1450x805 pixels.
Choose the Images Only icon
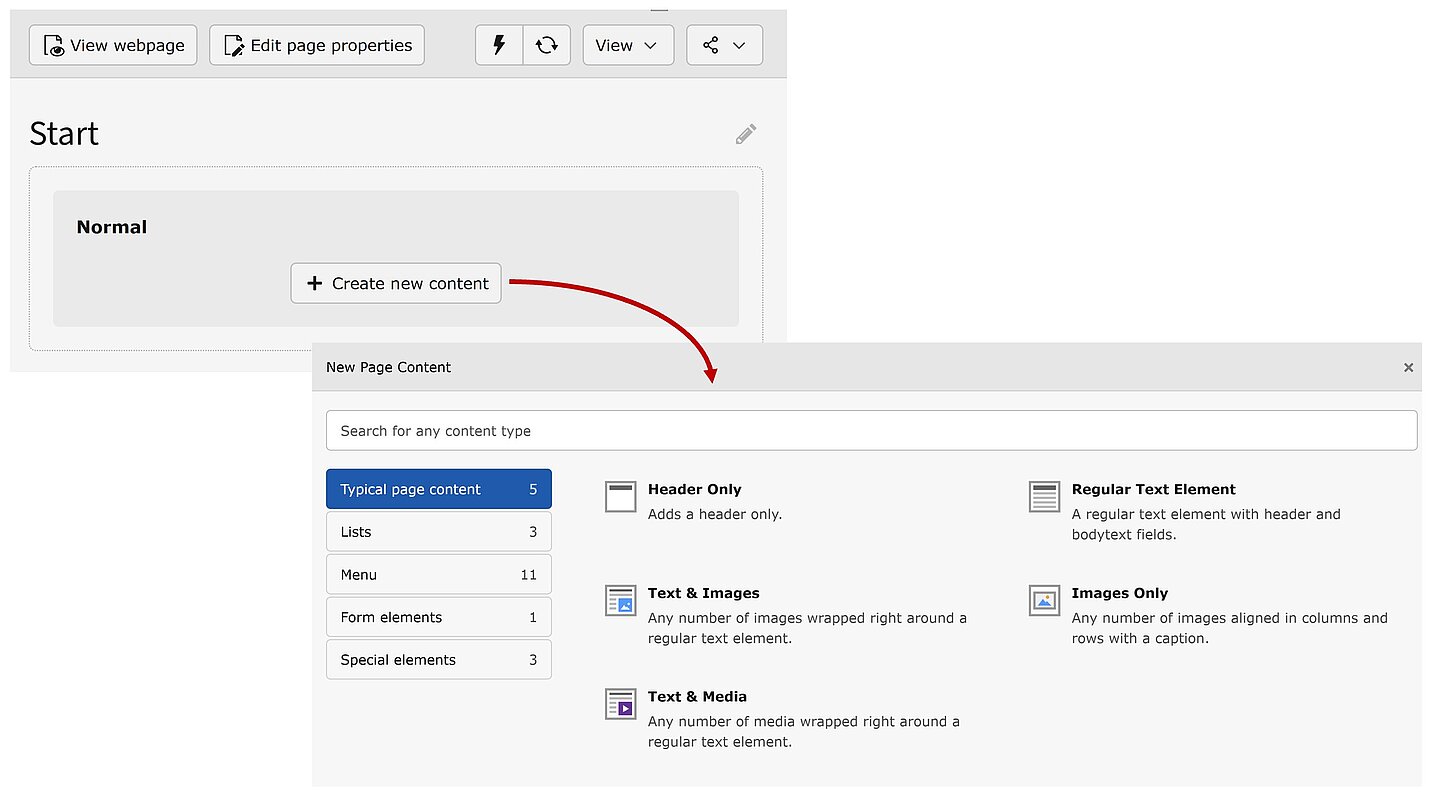[1044, 601]
